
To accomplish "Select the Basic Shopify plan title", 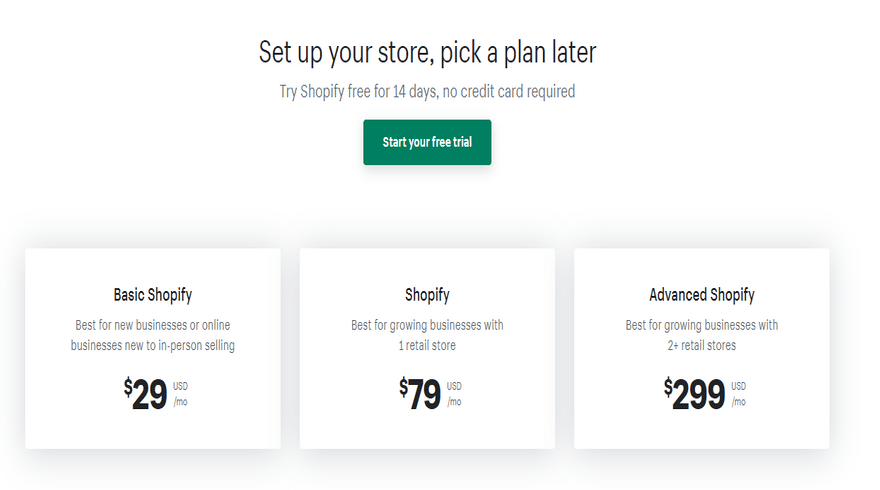I will click(153, 295).
